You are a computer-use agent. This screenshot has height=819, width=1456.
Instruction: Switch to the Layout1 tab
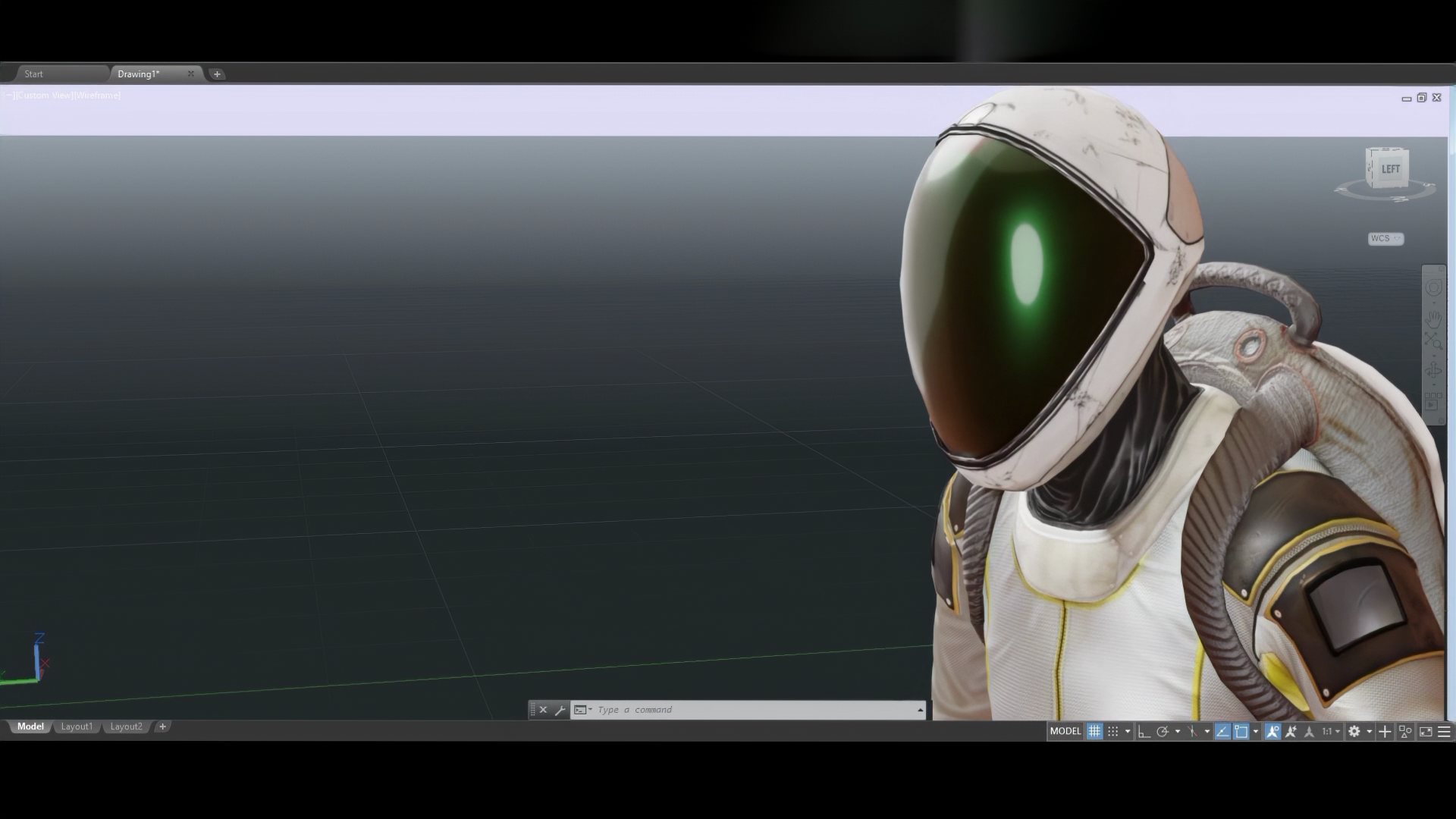(77, 726)
